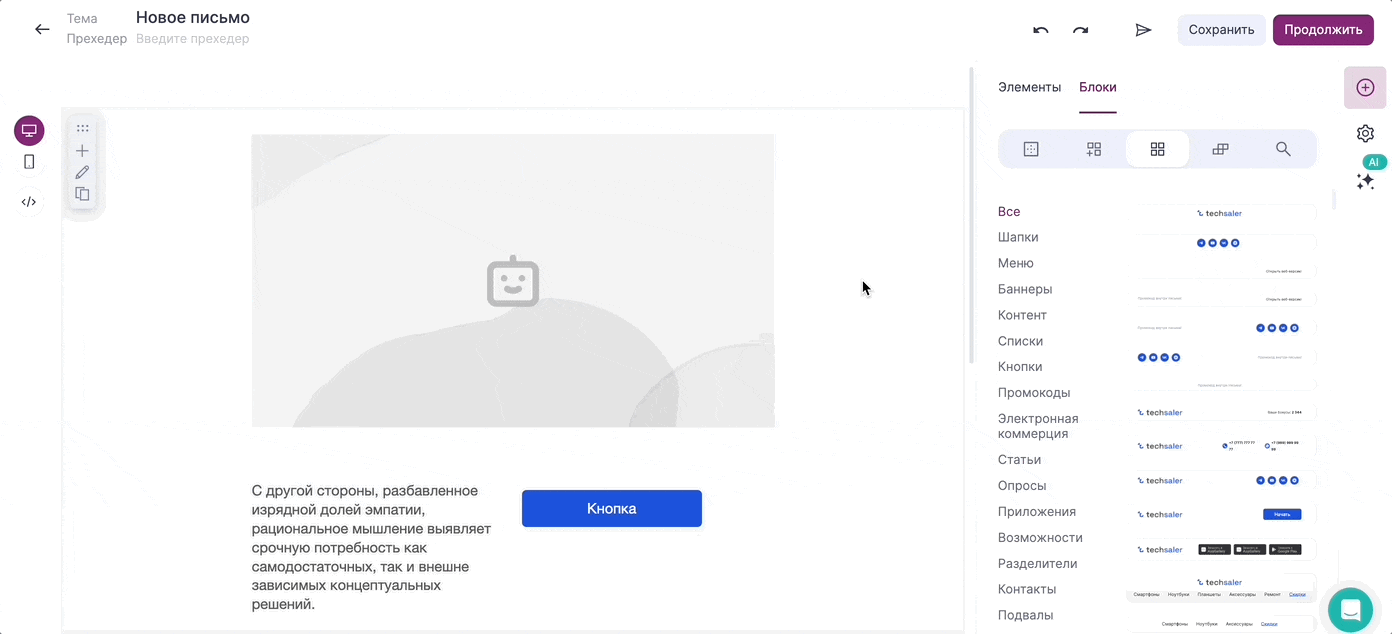Select the Меню category

point(1016,263)
